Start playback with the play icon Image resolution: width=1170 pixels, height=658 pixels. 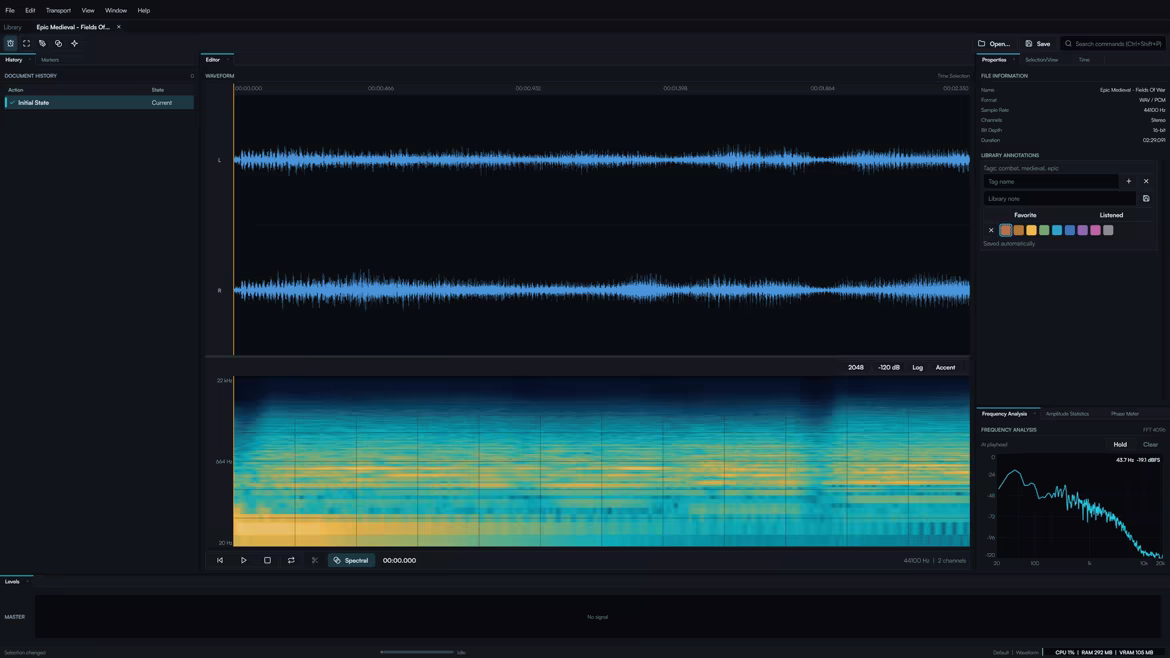[243, 560]
